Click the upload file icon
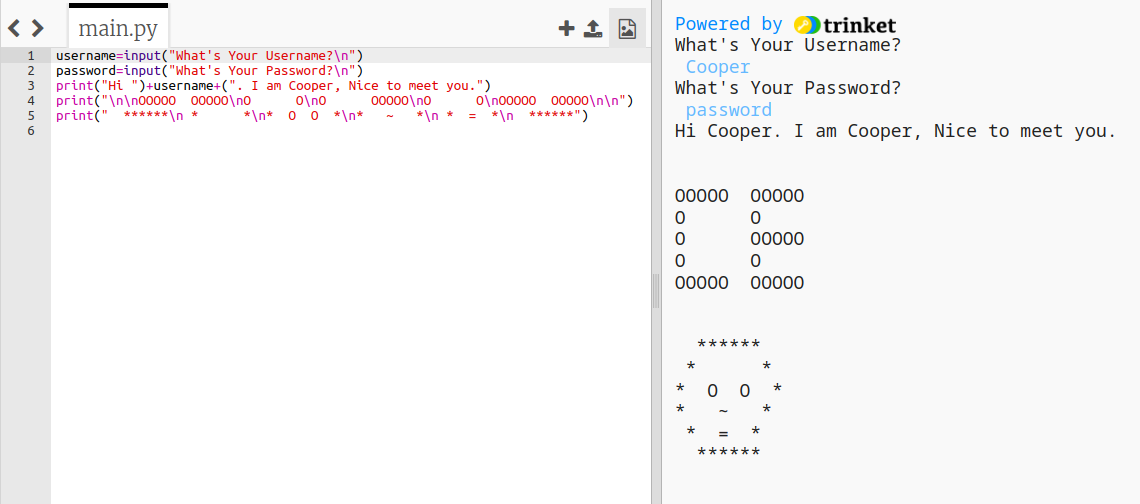The width and height of the screenshot is (1140, 504). pos(593,28)
